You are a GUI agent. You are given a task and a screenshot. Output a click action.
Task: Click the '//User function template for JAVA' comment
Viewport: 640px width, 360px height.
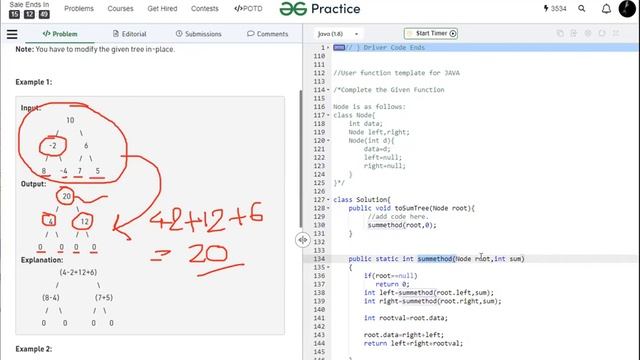(x=396, y=73)
